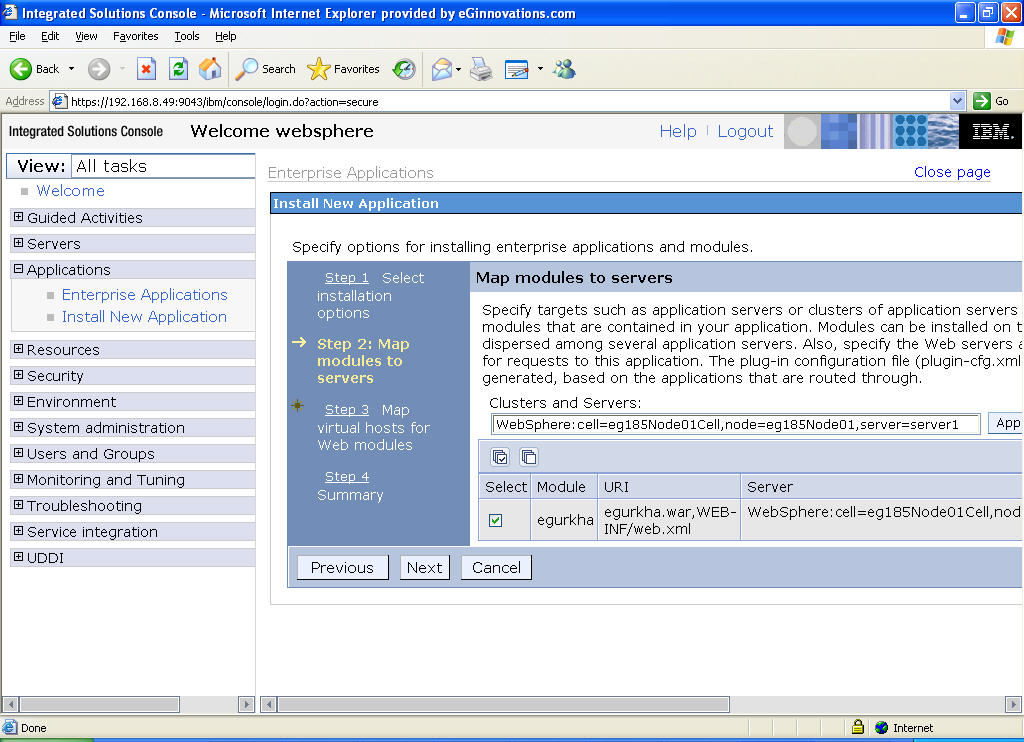The width and height of the screenshot is (1024, 742).
Task: Open the browser History icon
Action: point(404,69)
